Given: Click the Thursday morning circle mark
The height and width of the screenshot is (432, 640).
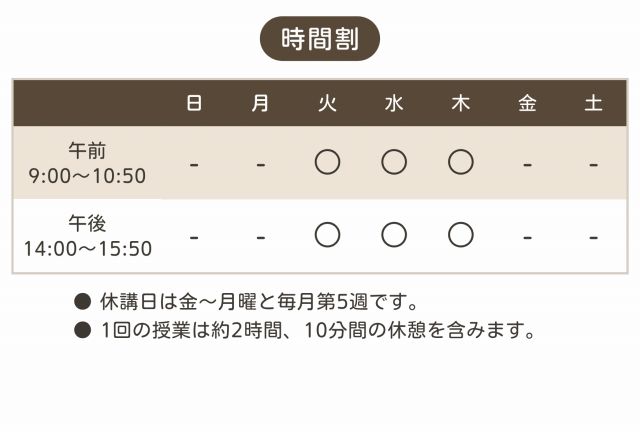Looking at the screenshot, I should [x=460, y=162].
